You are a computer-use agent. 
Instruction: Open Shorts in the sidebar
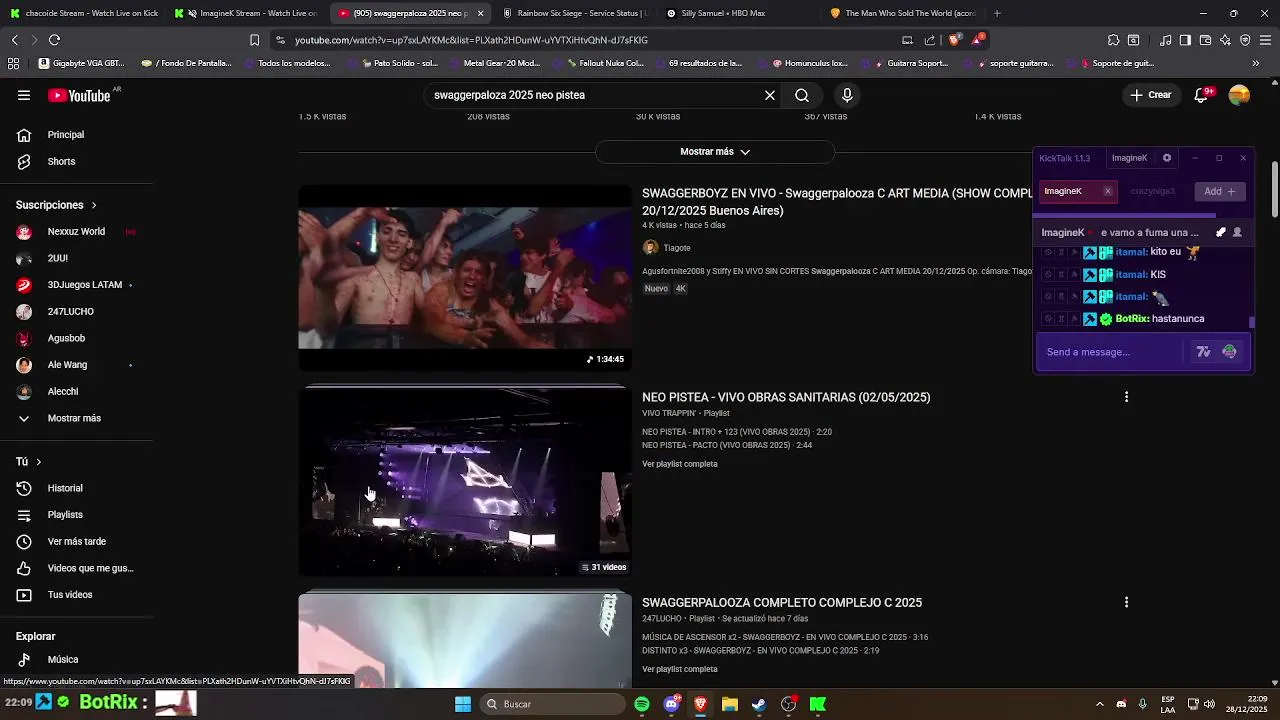pos(61,161)
